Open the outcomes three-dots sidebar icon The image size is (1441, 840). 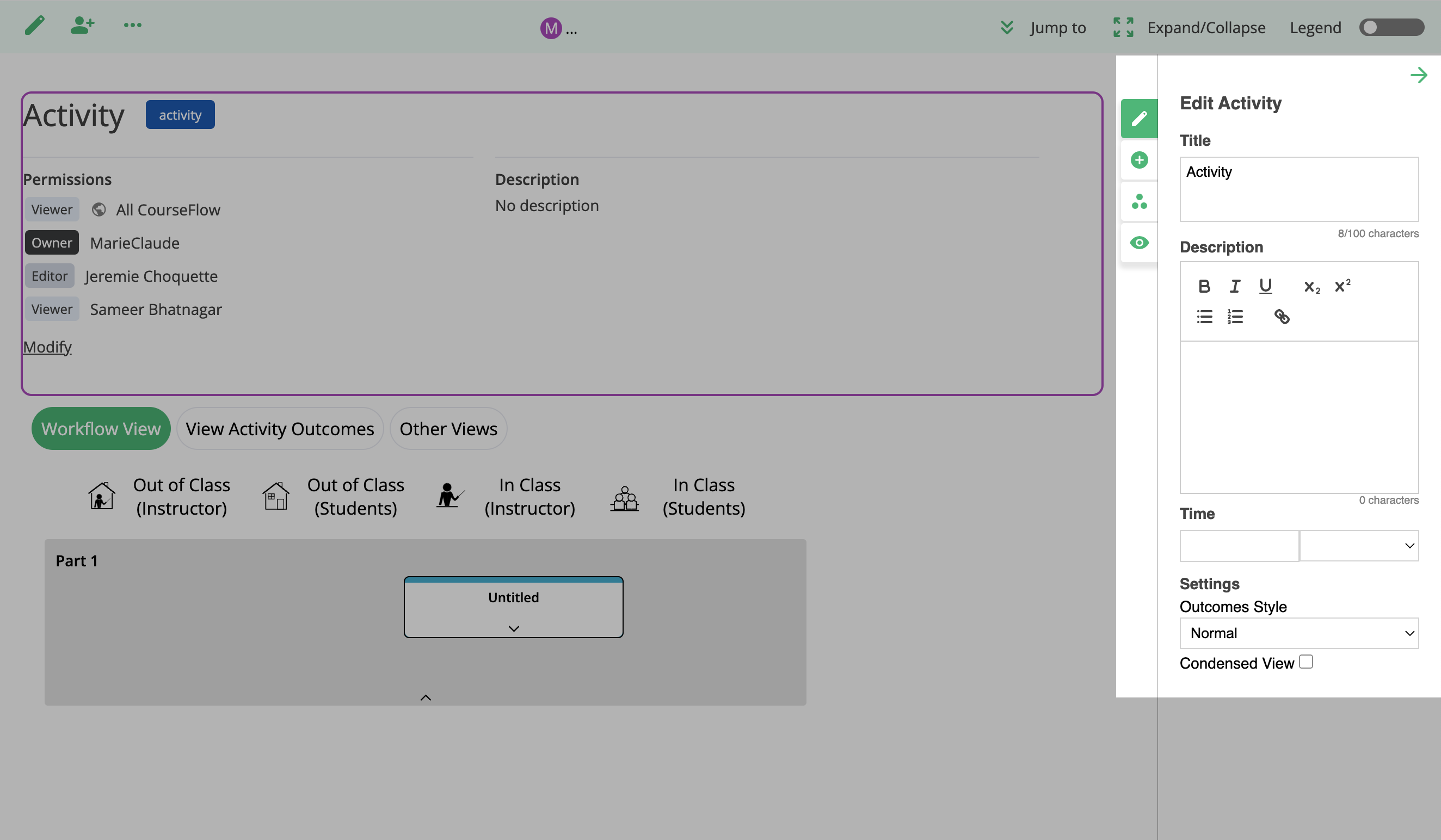[1139, 201]
